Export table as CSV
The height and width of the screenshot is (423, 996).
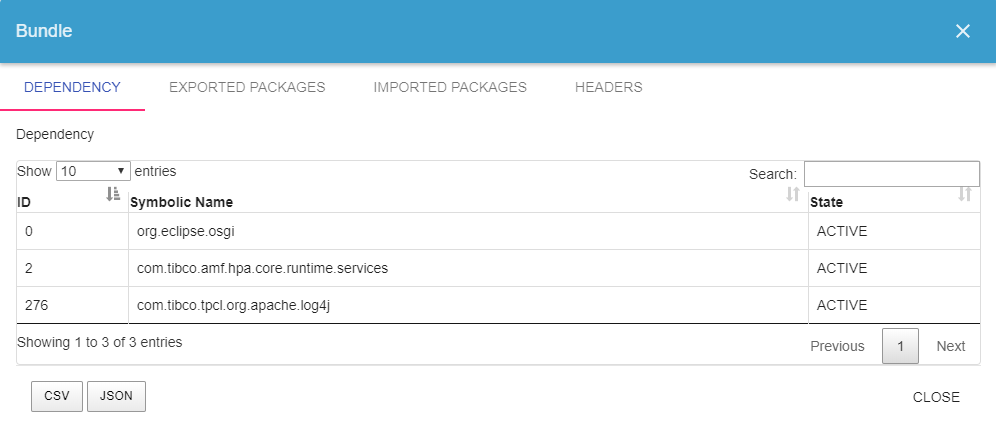57,396
